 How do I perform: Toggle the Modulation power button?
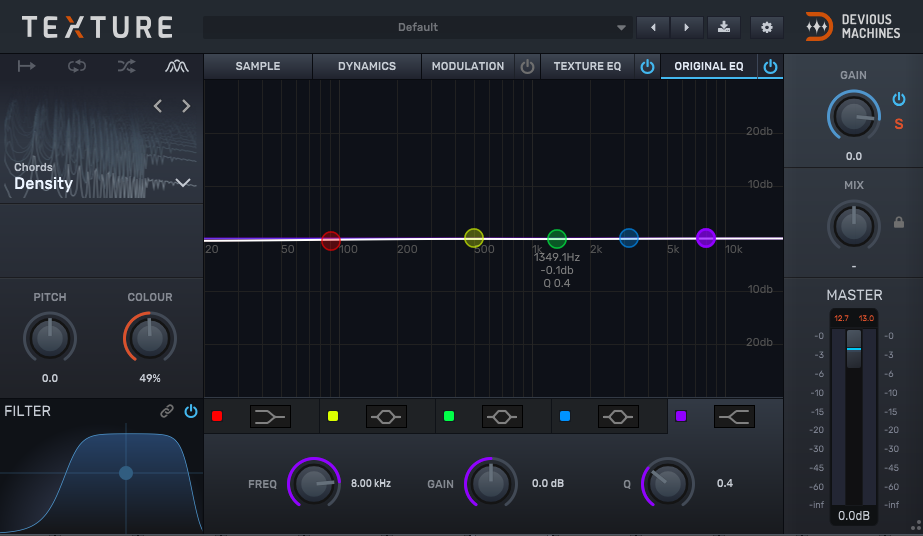coord(527,66)
